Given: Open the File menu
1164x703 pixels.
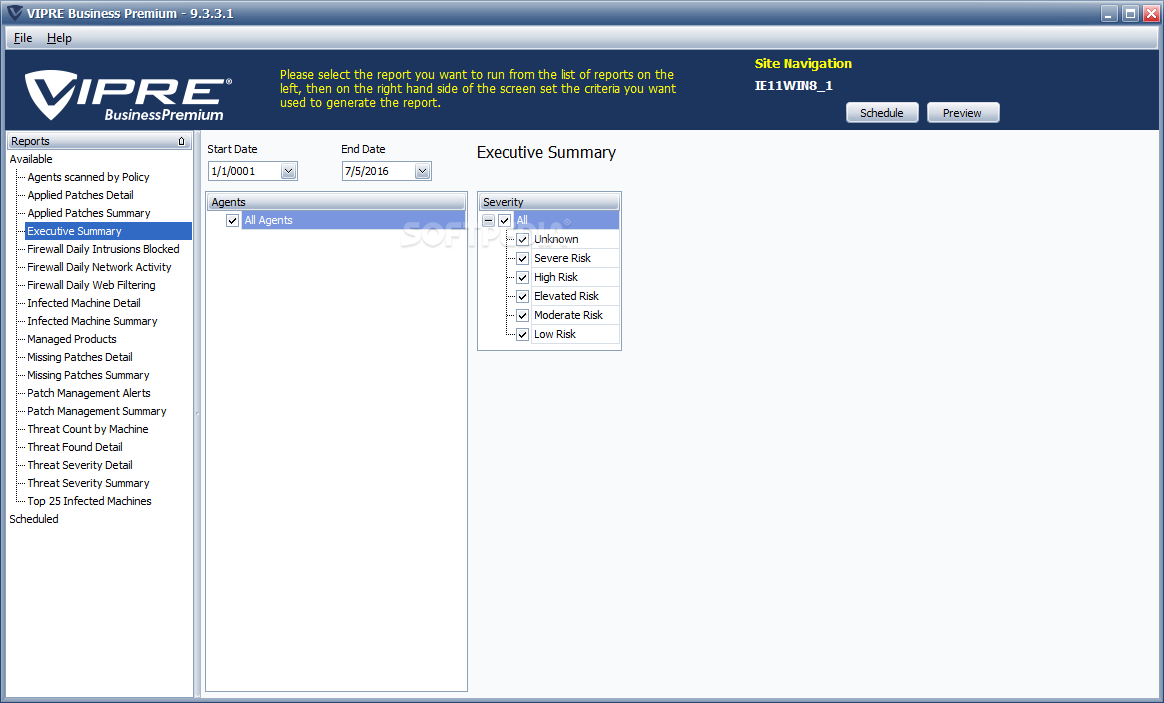Looking at the screenshot, I should point(23,38).
